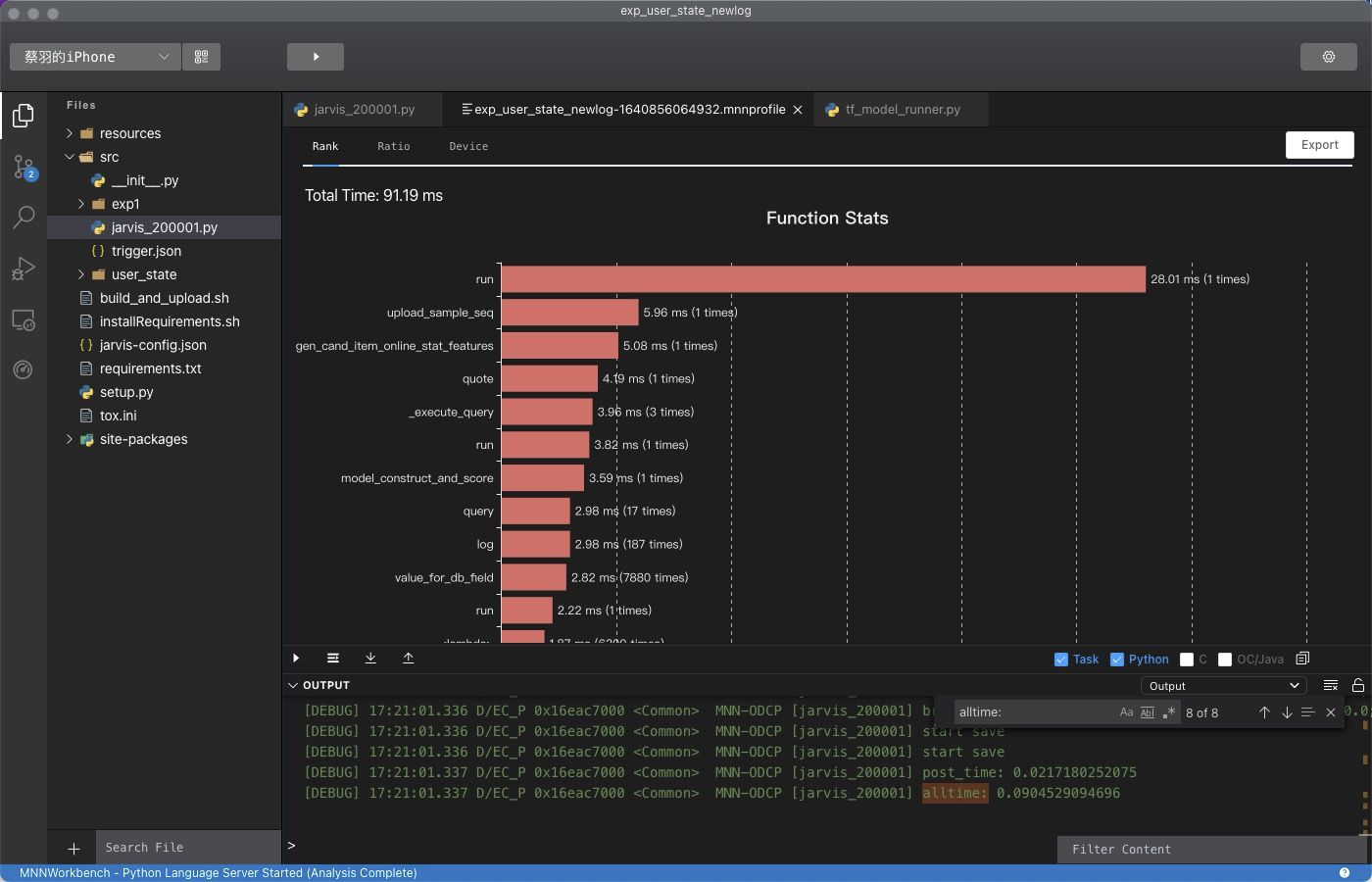Uncheck the Task checkbox
Screen dimensions: 1372x882
click(x=1060, y=660)
